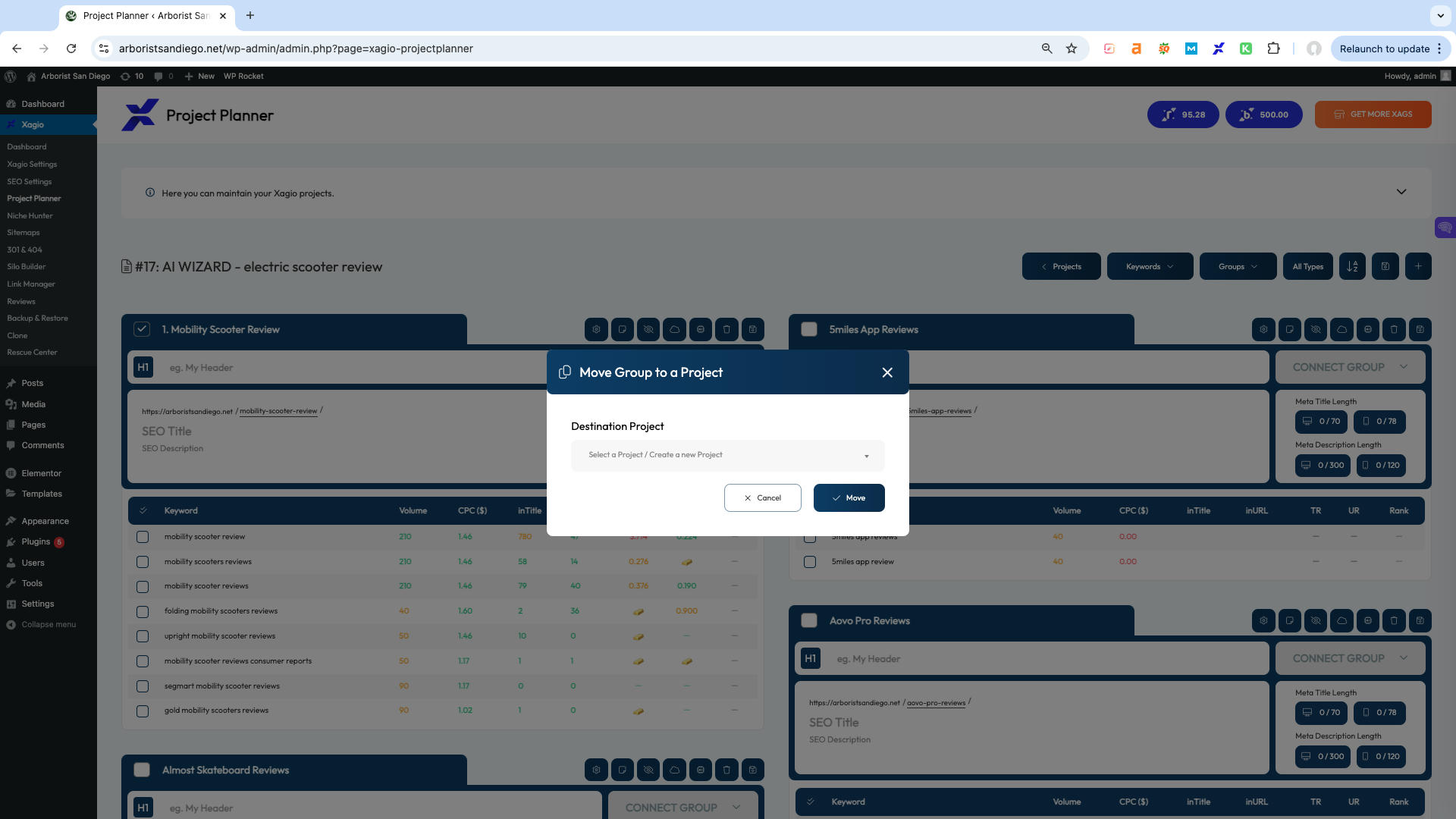The width and height of the screenshot is (1456, 819).
Task: Check the Almost Skateboard Reviews group checkbox
Action: 142,770
